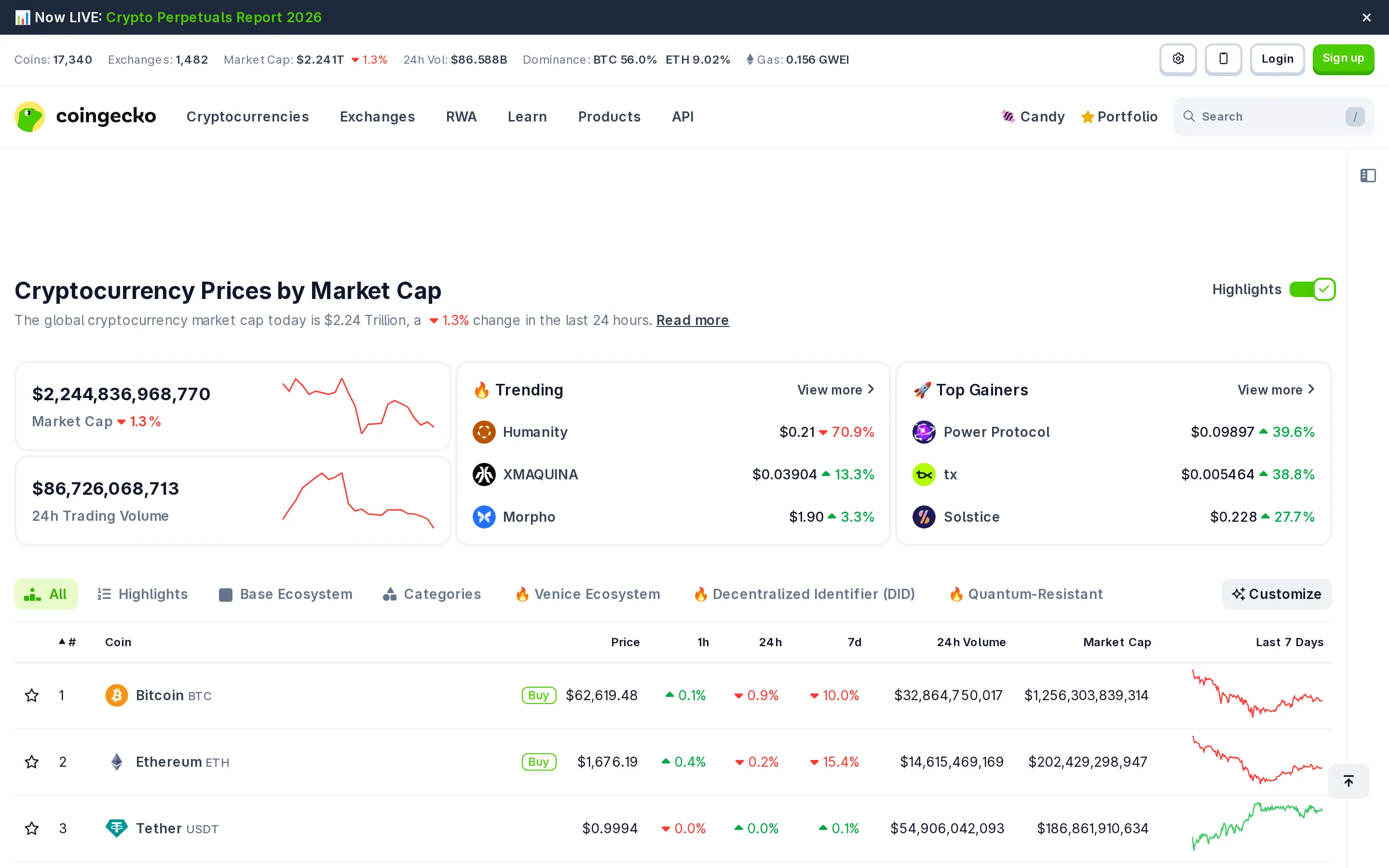Click the BTC 56.0% dominance value

click(x=625, y=60)
